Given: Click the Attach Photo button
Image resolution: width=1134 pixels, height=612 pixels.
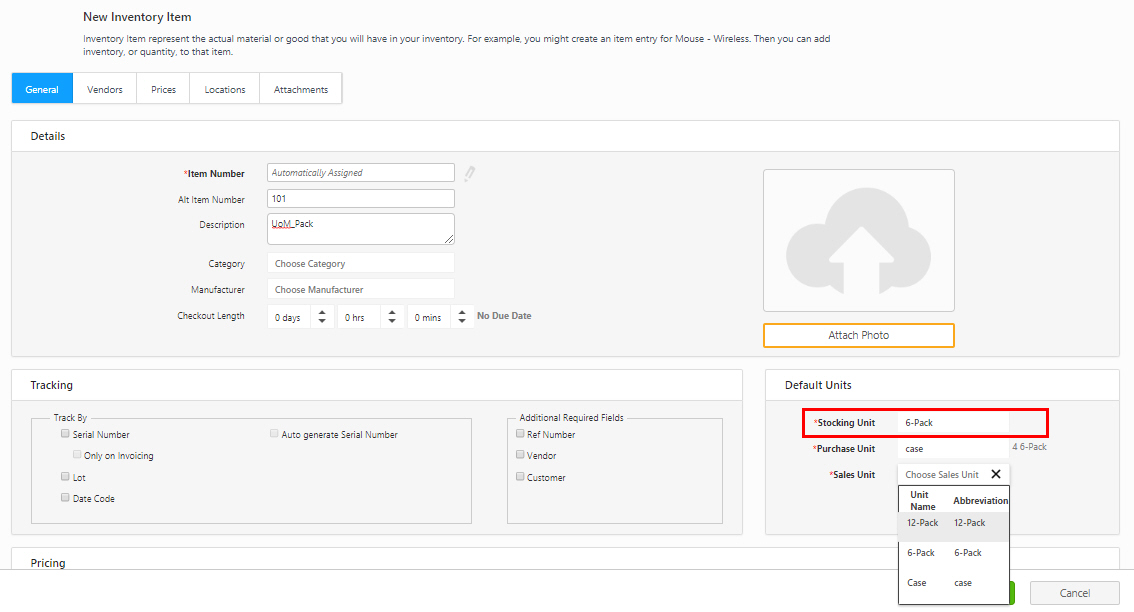Looking at the screenshot, I should point(858,335).
